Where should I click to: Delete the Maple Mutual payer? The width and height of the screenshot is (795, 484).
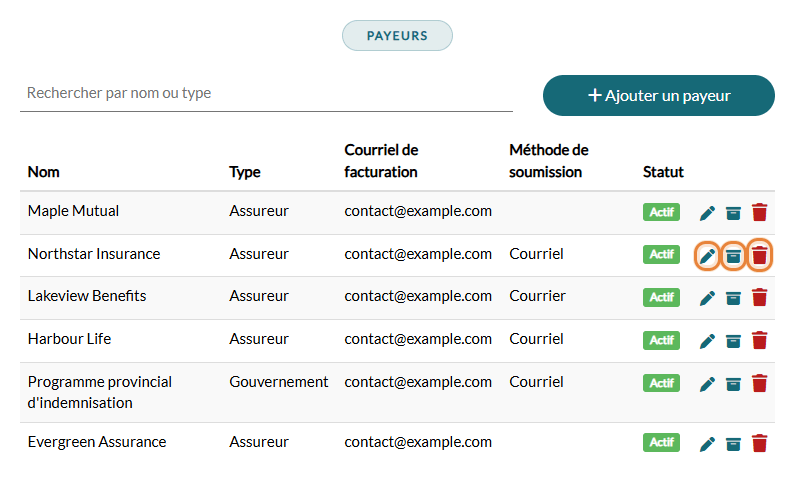[x=760, y=212]
